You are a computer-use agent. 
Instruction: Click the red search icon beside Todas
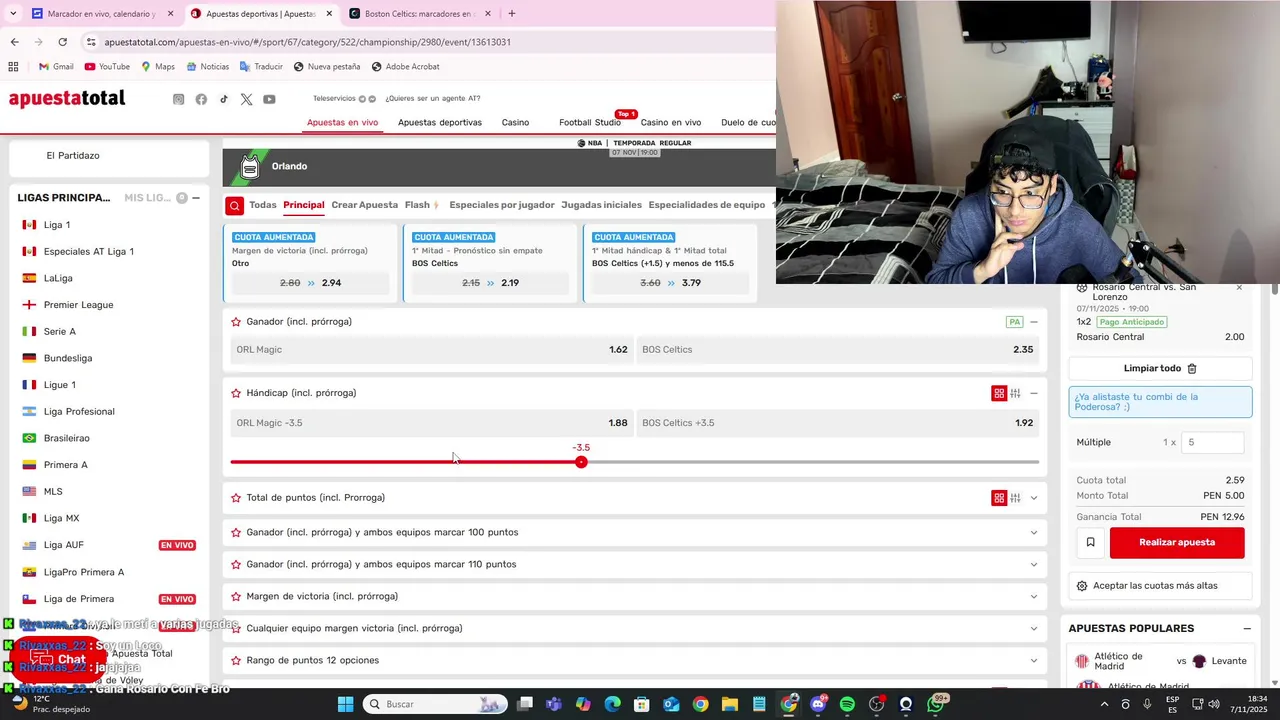(234, 206)
